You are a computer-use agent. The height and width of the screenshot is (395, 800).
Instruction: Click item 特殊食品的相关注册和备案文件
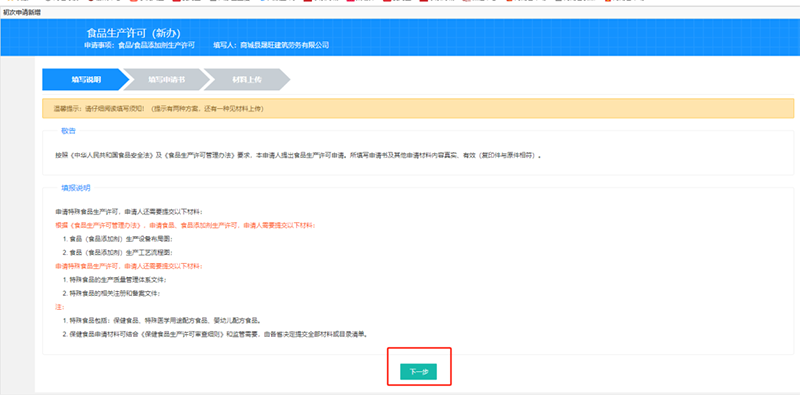111,293
